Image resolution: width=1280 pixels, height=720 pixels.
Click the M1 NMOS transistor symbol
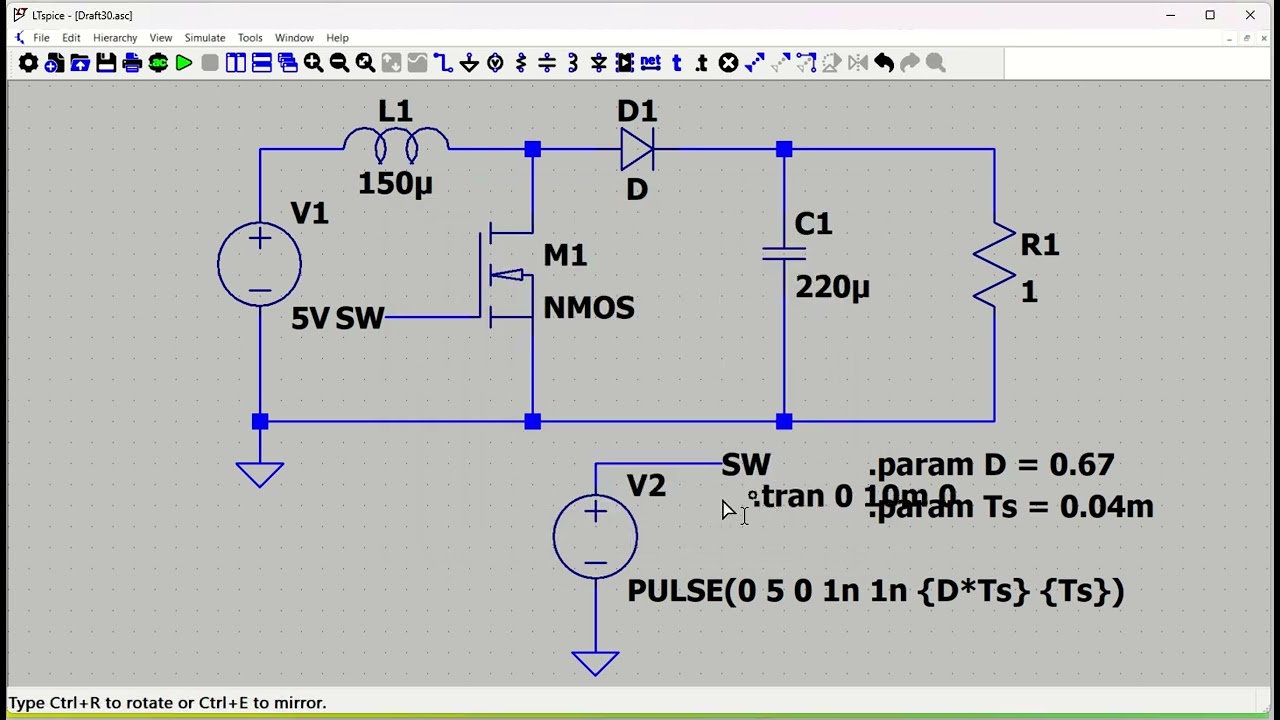pyautogui.click(x=508, y=276)
